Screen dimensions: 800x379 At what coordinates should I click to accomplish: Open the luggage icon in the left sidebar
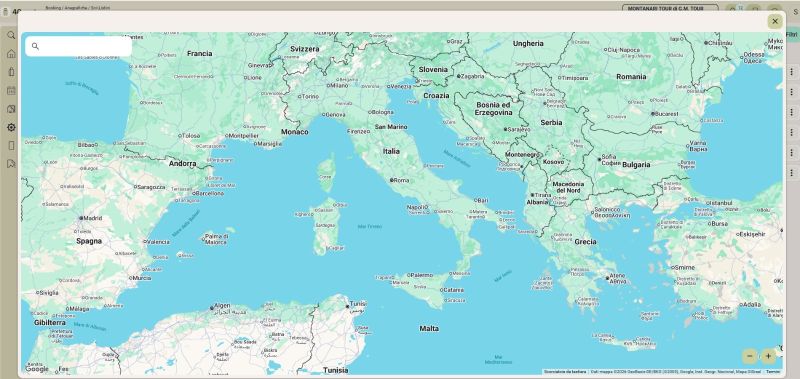point(11,72)
